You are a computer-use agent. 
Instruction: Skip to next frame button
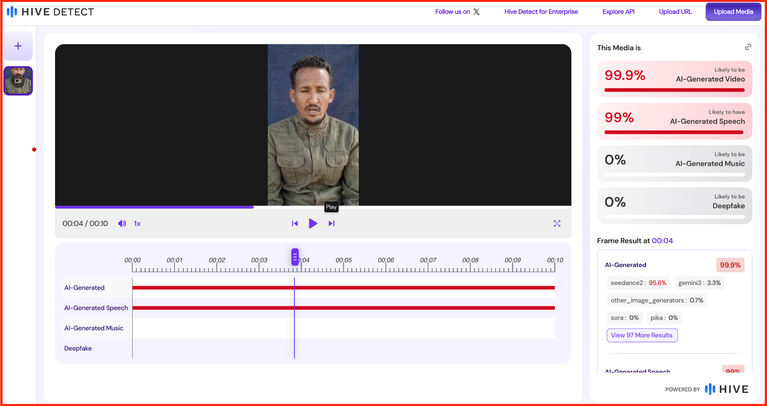click(332, 224)
